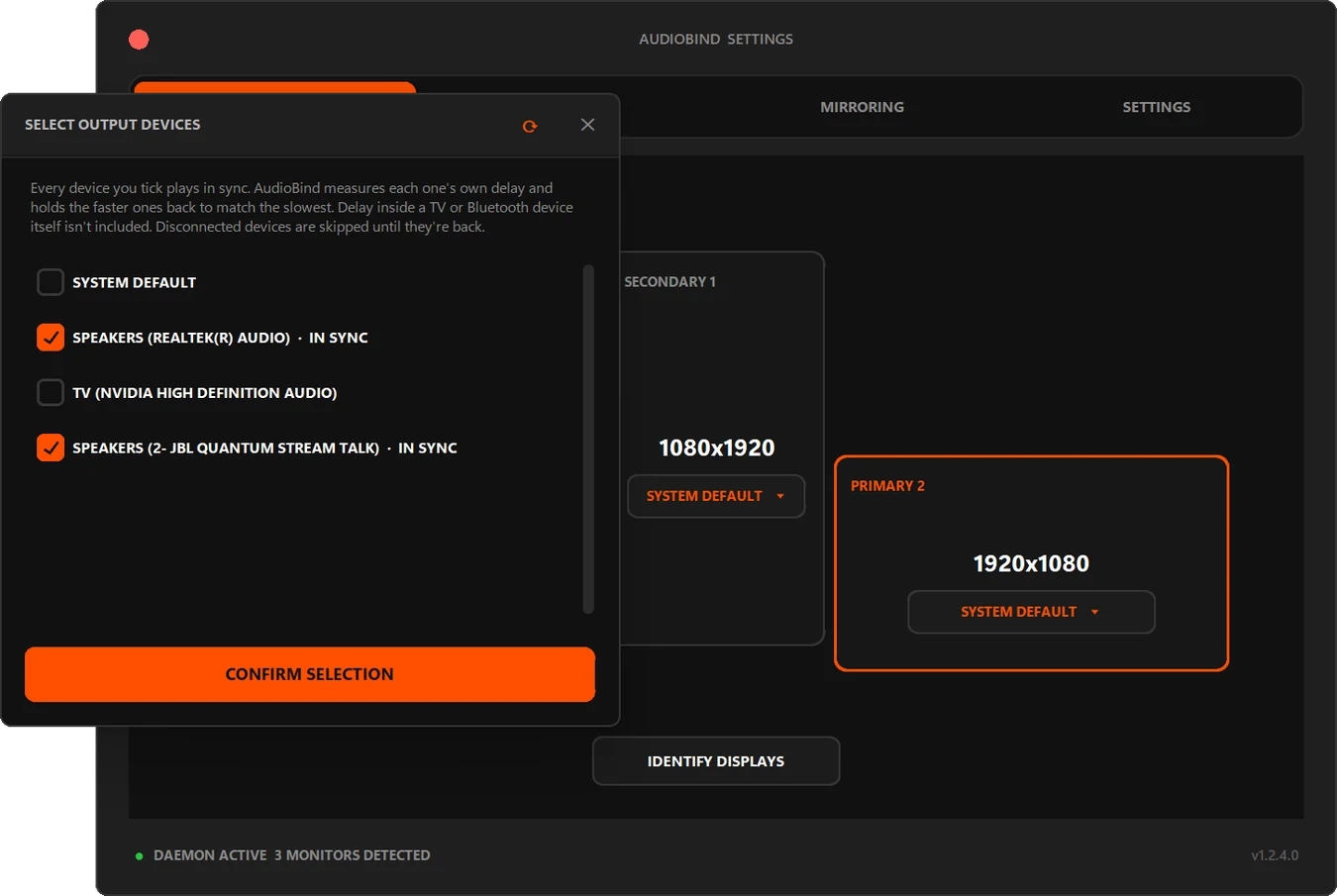The width and height of the screenshot is (1337, 896).
Task: Click the 3 Monitors Detected status
Action: coord(353,855)
